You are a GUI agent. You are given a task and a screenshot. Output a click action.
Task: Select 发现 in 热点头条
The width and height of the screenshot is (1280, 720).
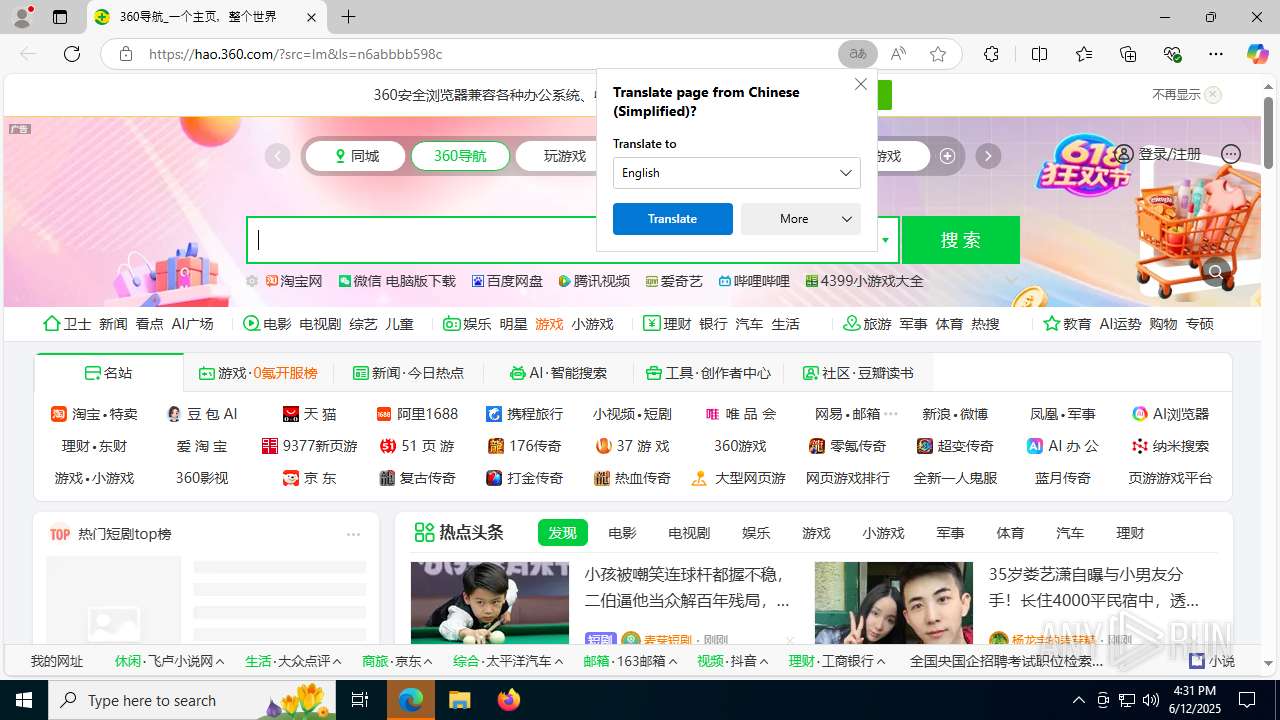click(562, 533)
